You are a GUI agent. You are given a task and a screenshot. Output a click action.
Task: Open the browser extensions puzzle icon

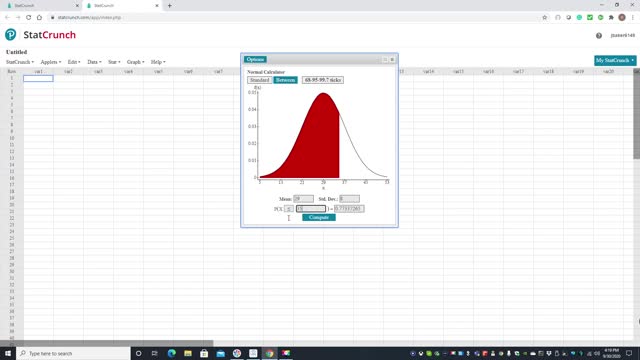611,18
